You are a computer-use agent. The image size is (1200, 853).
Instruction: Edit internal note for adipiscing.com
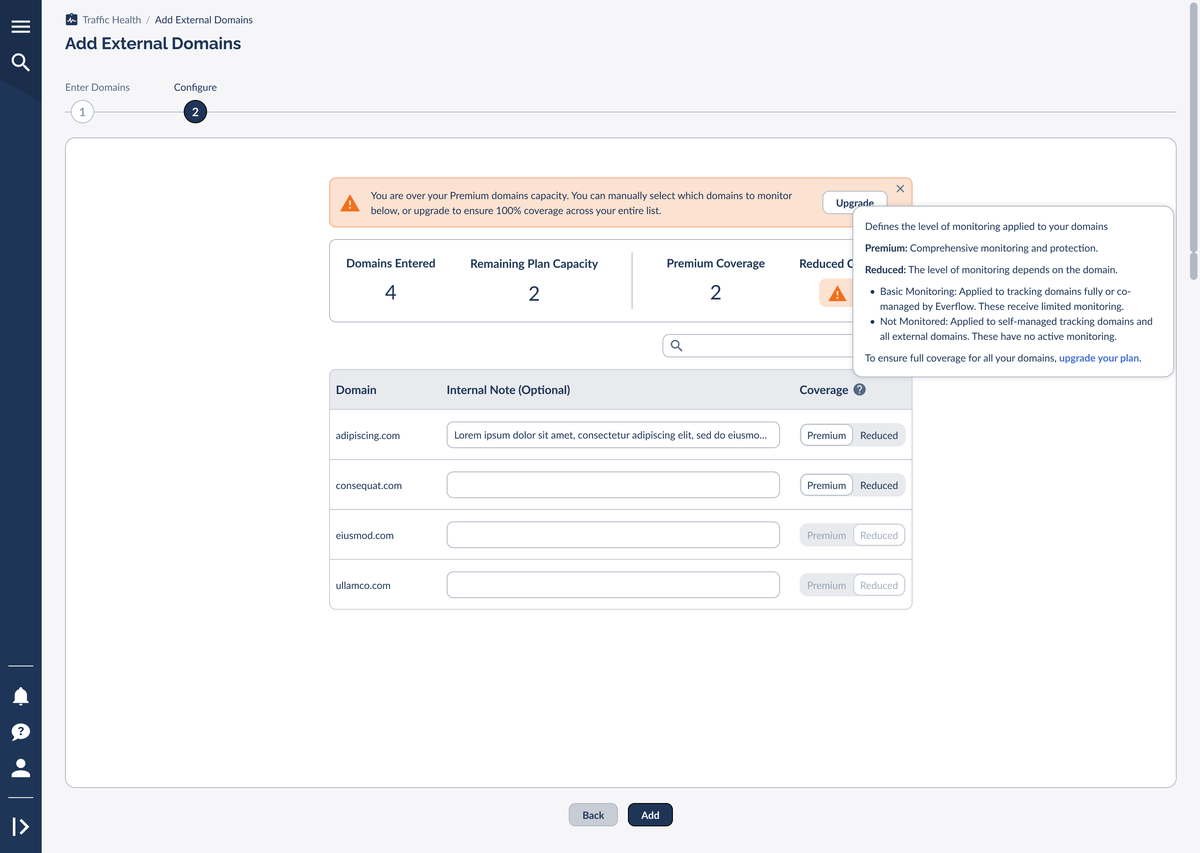613,435
